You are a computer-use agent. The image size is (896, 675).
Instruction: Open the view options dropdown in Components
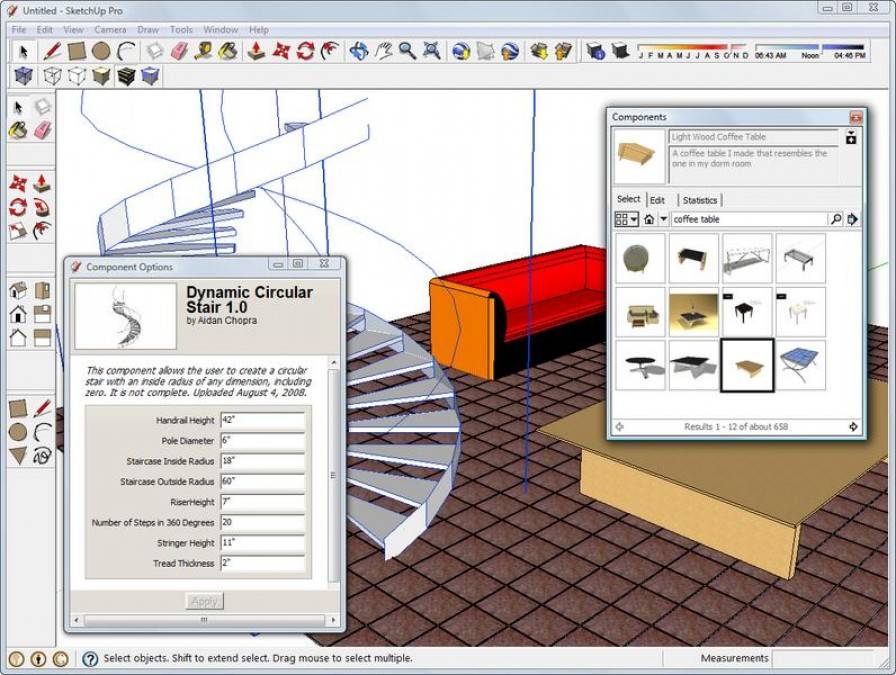626,219
